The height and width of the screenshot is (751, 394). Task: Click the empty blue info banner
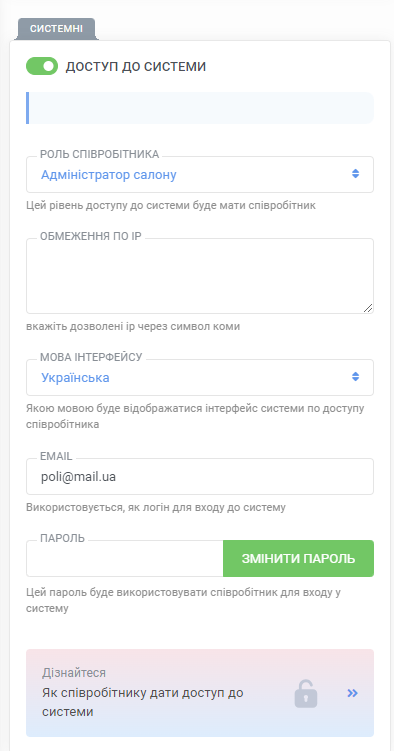coord(200,108)
